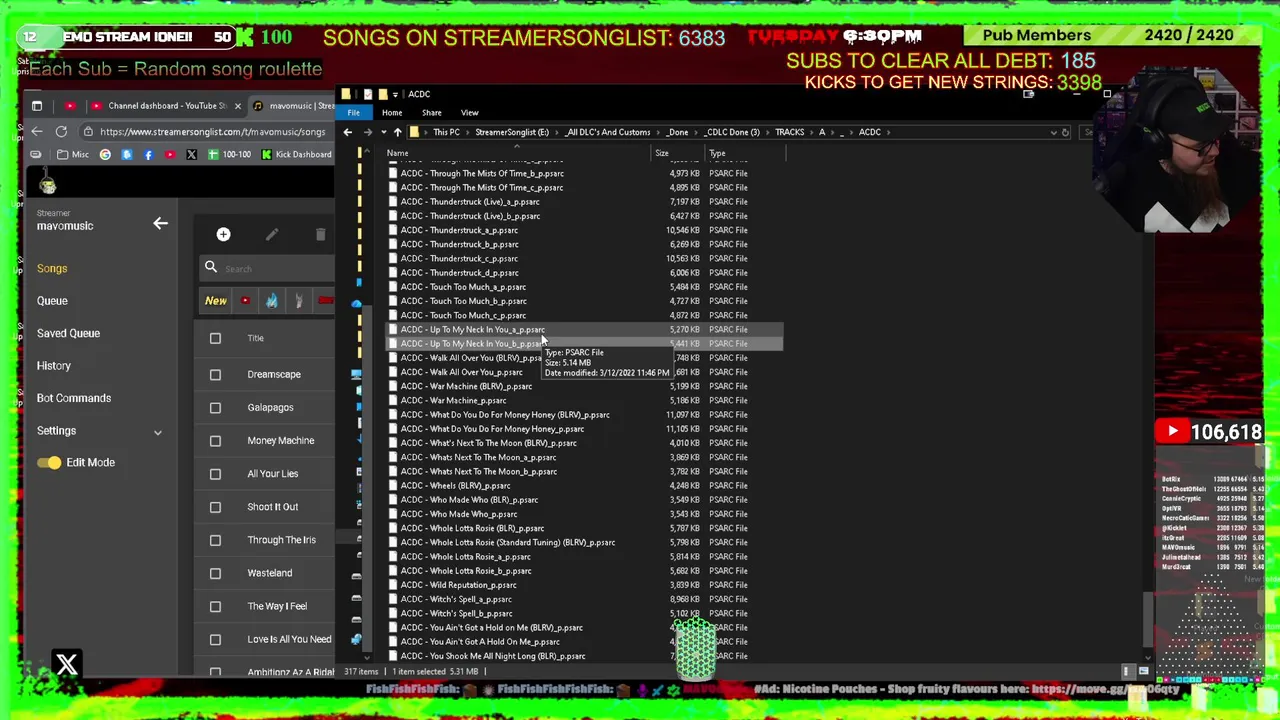Tick the checkbox for Through The Iris

(x=215, y=540)
